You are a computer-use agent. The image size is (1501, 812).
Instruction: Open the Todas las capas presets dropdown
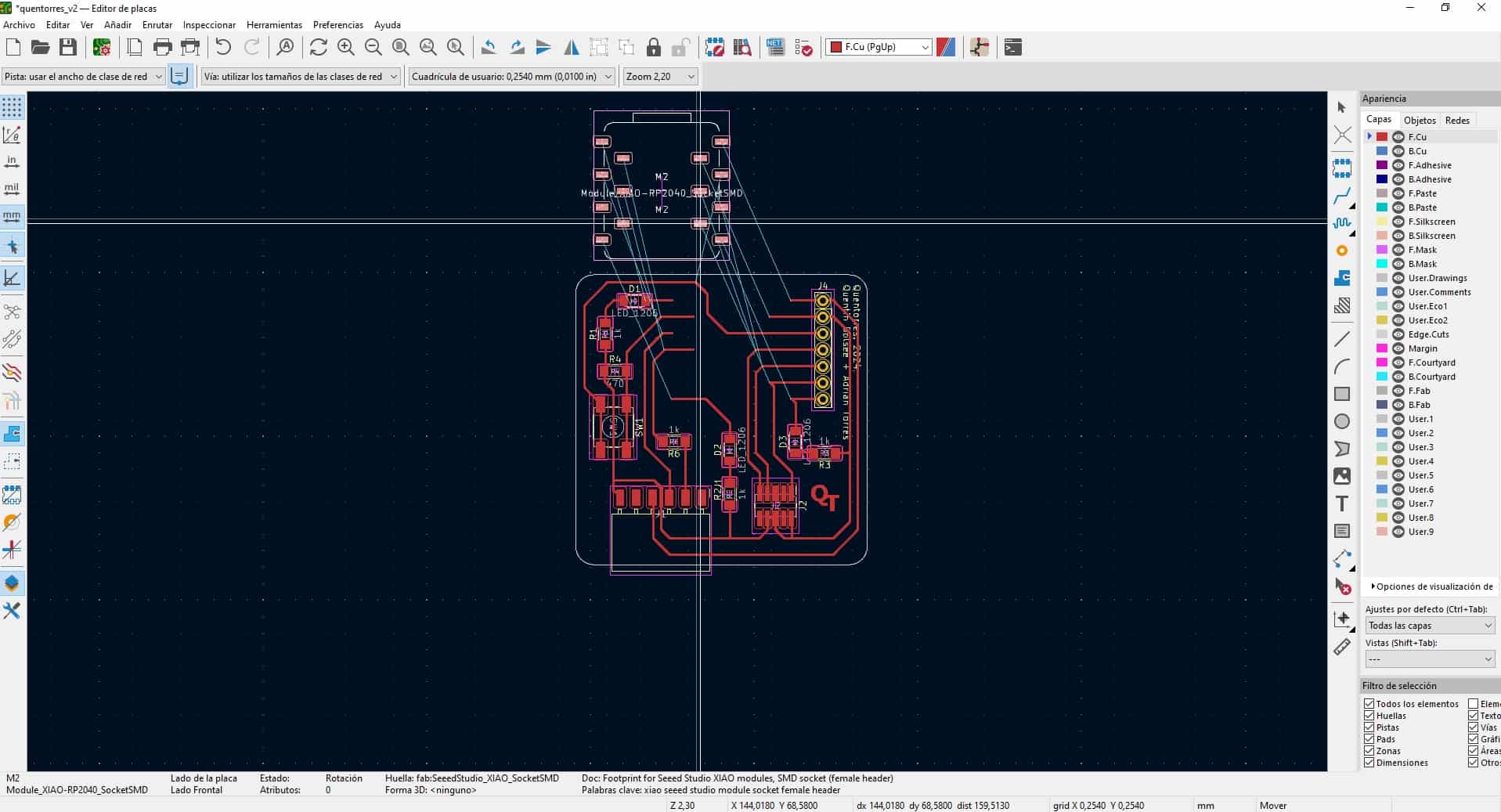pos(1430,626)
